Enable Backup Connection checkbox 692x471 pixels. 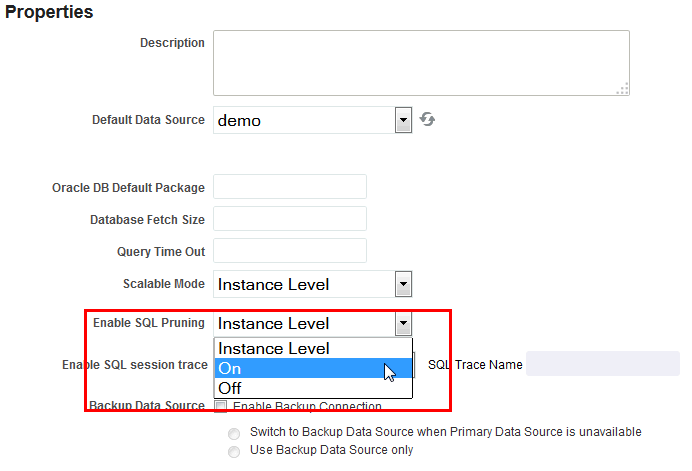click(221, 406)
